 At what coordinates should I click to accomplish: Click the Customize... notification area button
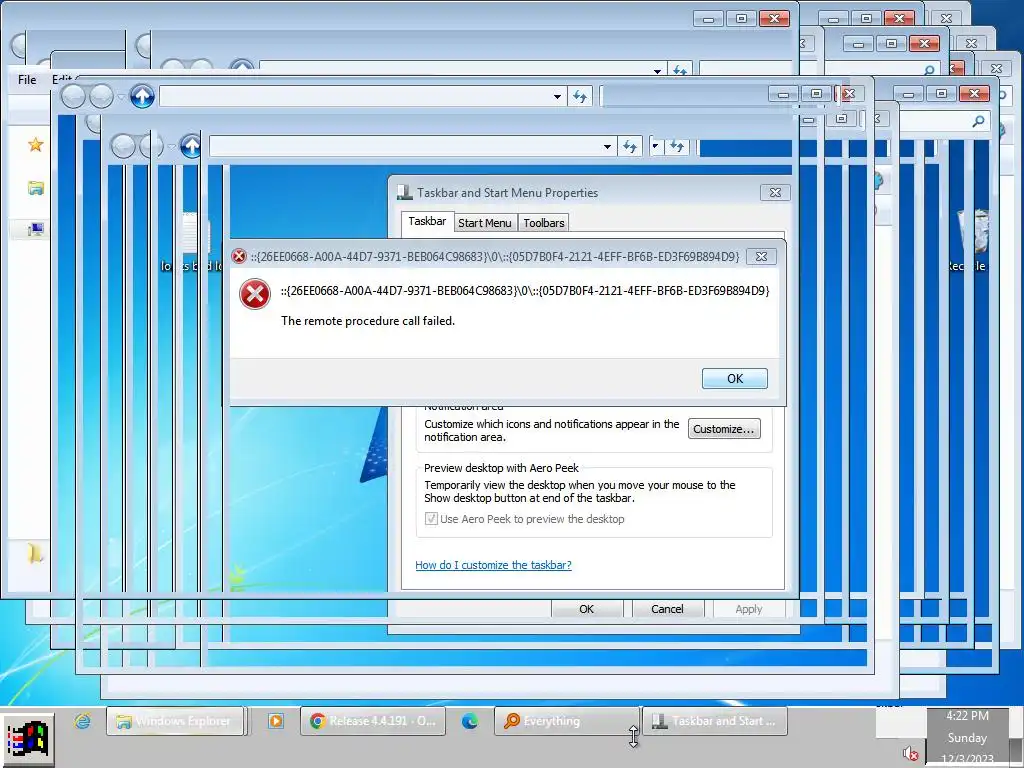[x=724, y=429]
